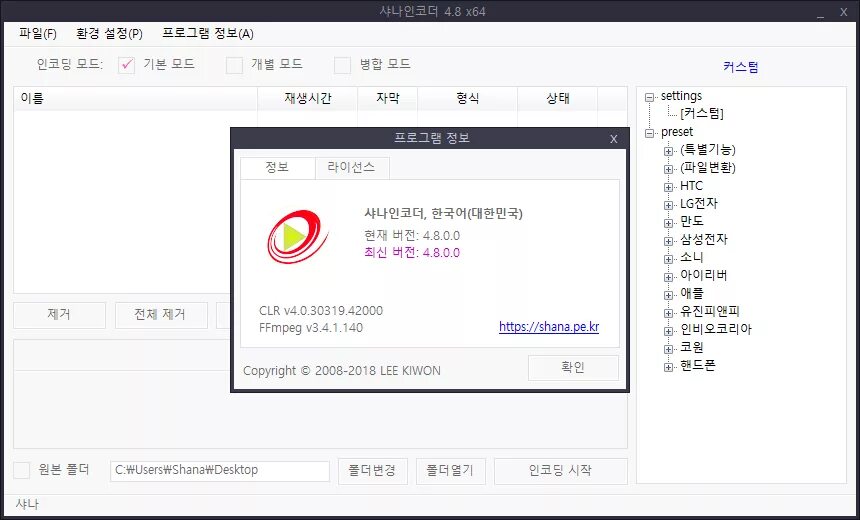Click the output folder path field
860x520 pixels.
click(x=220, y=471)
